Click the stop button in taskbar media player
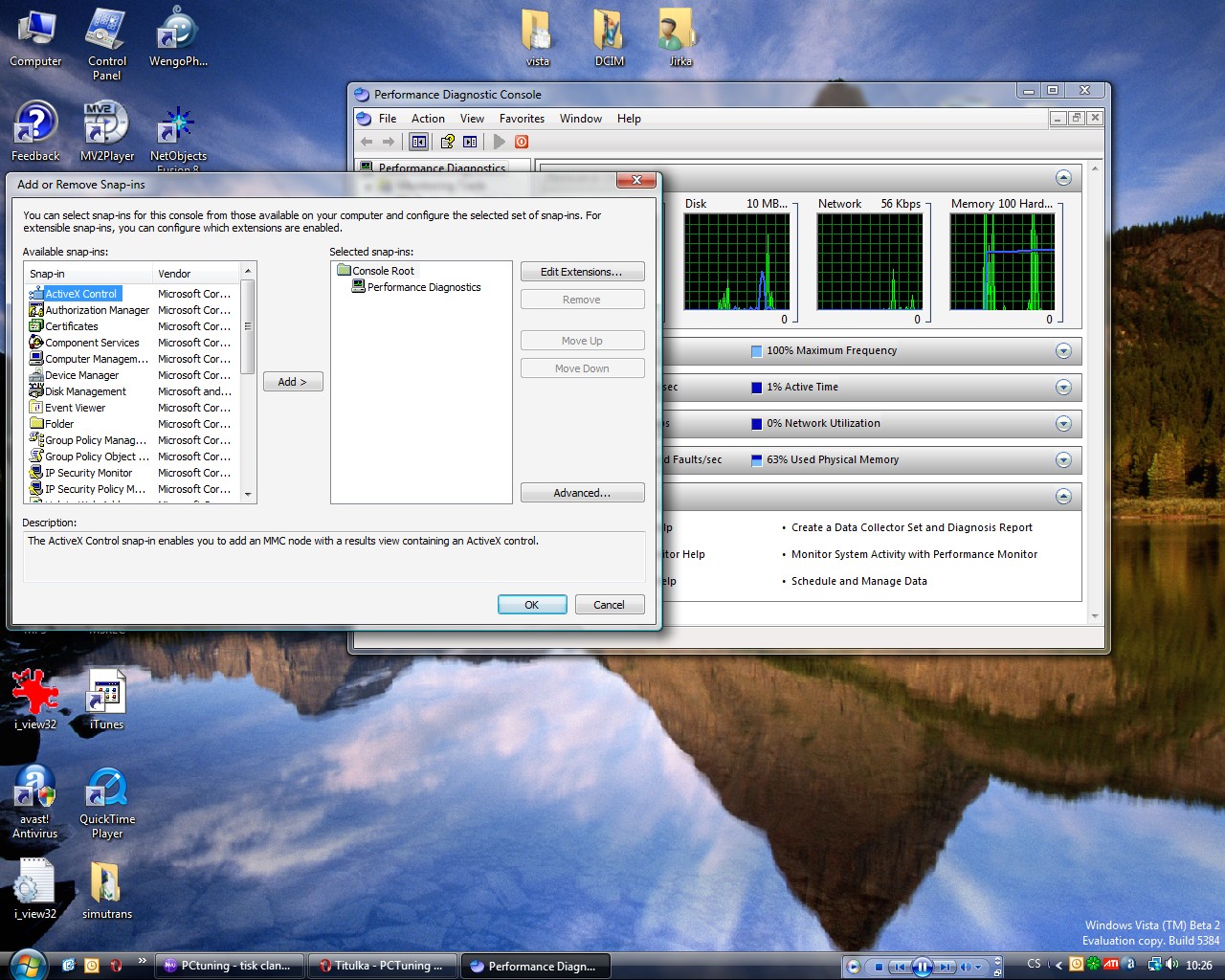Viewport: 1225px width, 980px height. (879, 967)
